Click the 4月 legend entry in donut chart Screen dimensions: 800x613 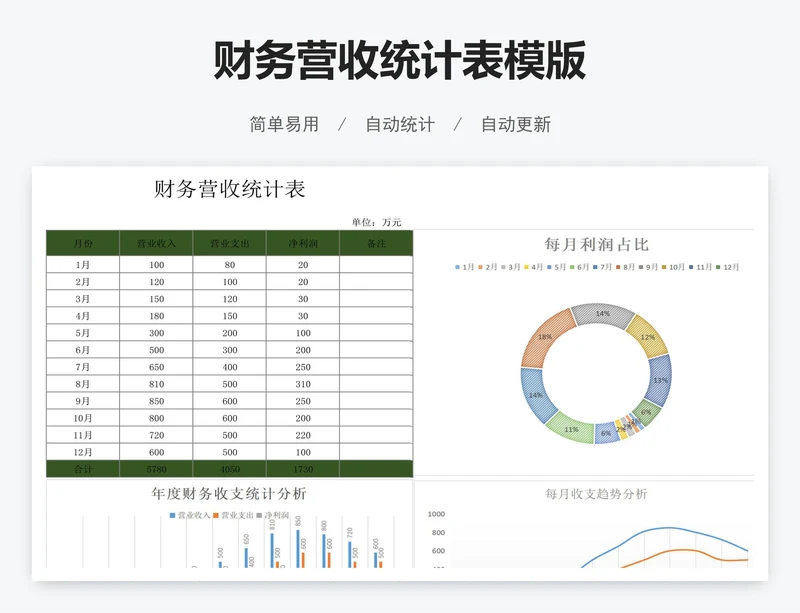(533, 267)
